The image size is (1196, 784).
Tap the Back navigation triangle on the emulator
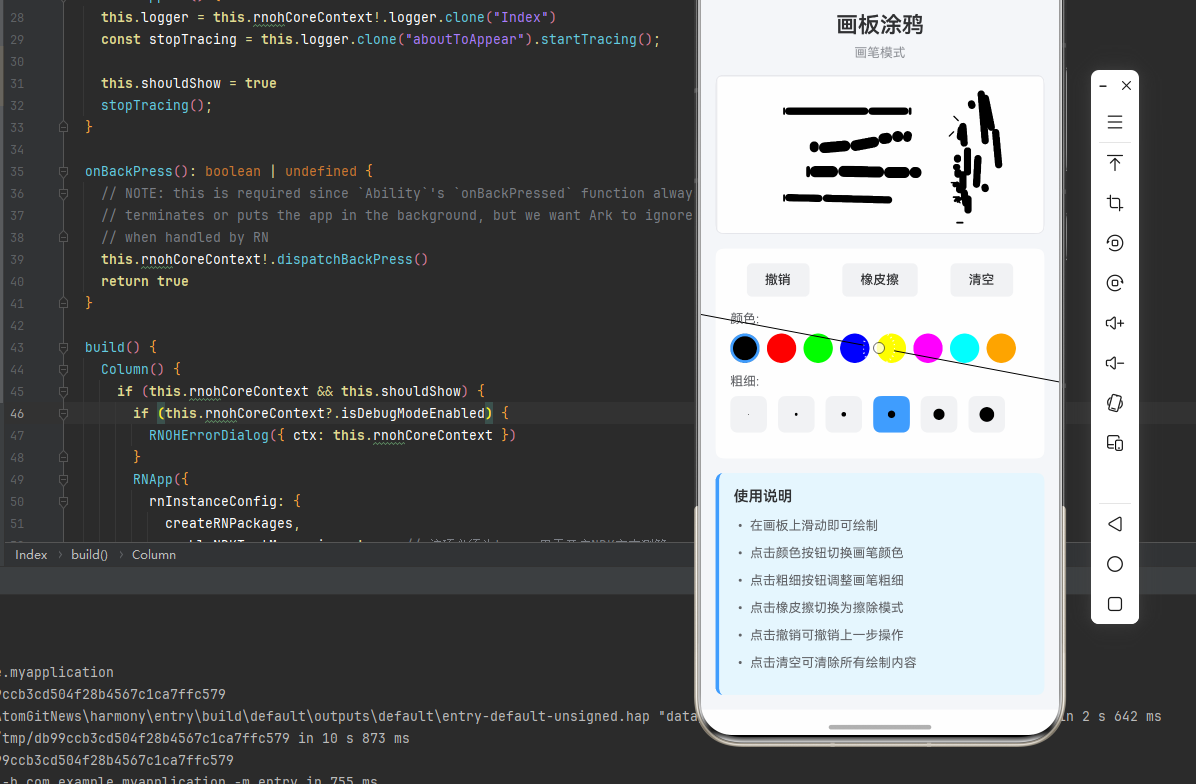tap(1114, 524)
